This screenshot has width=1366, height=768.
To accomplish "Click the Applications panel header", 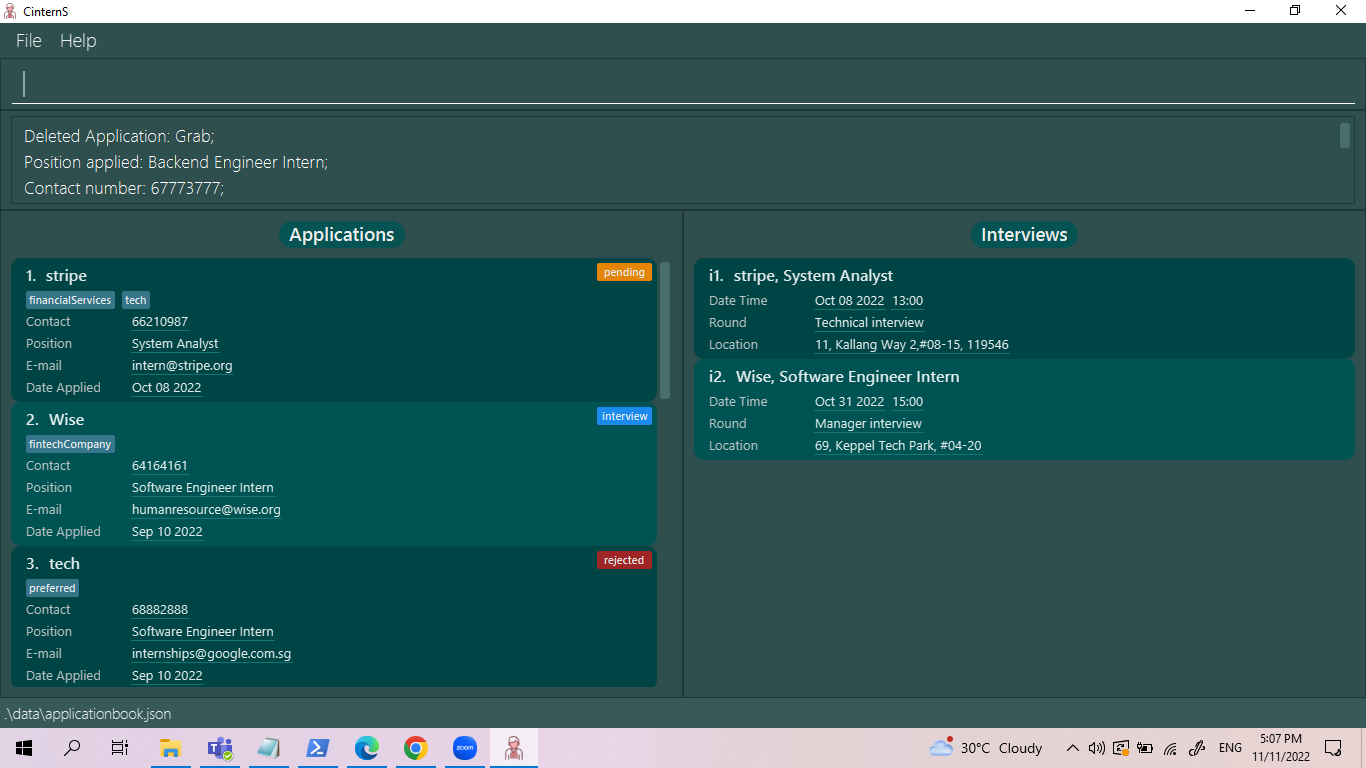I will (x=342, y=235).
